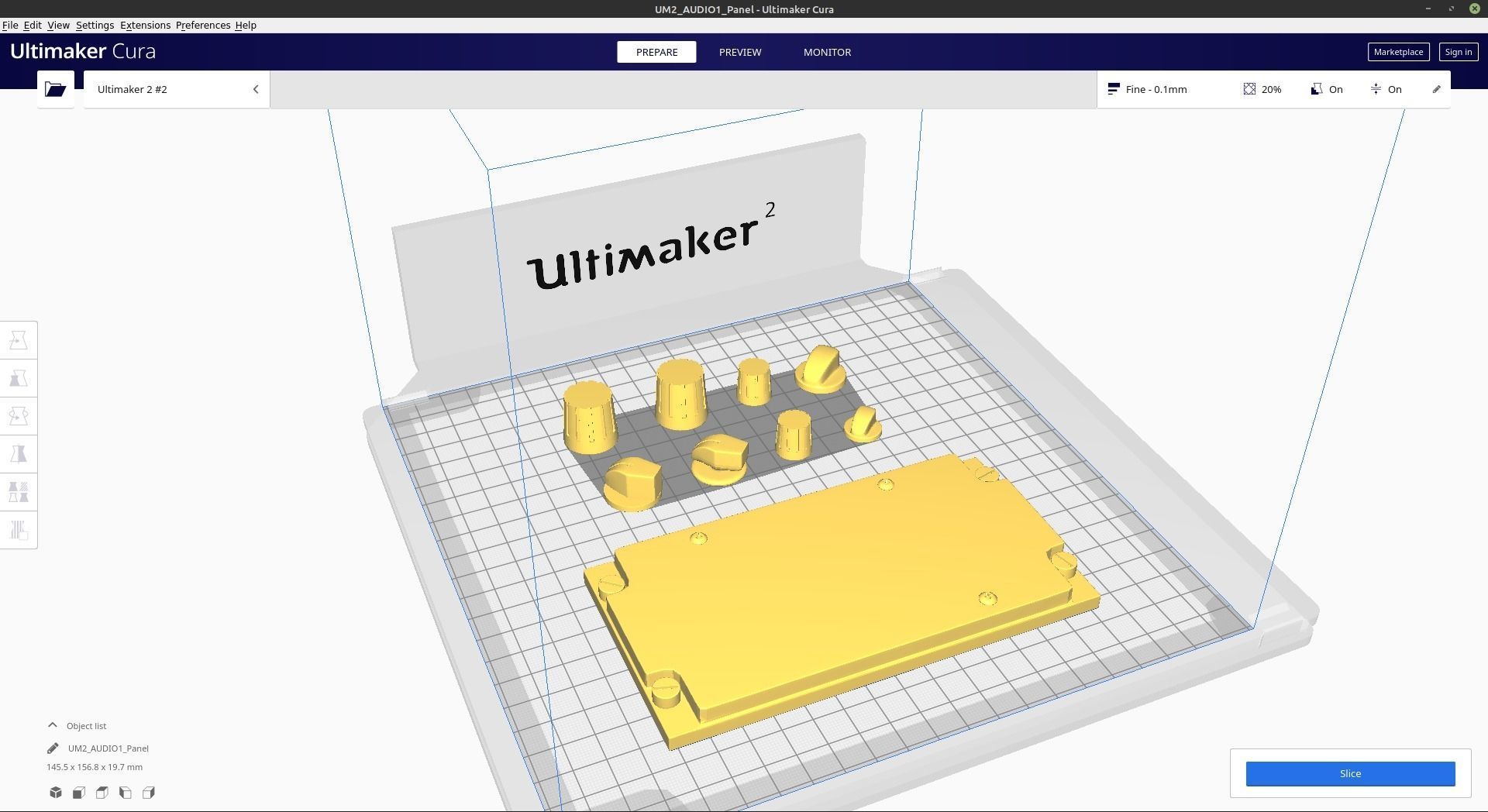Screen dimensions: 1488x812
Task: Click the pencil icon beside UM2_AUDIO1_Panel
Action: [x=53, y=748]
